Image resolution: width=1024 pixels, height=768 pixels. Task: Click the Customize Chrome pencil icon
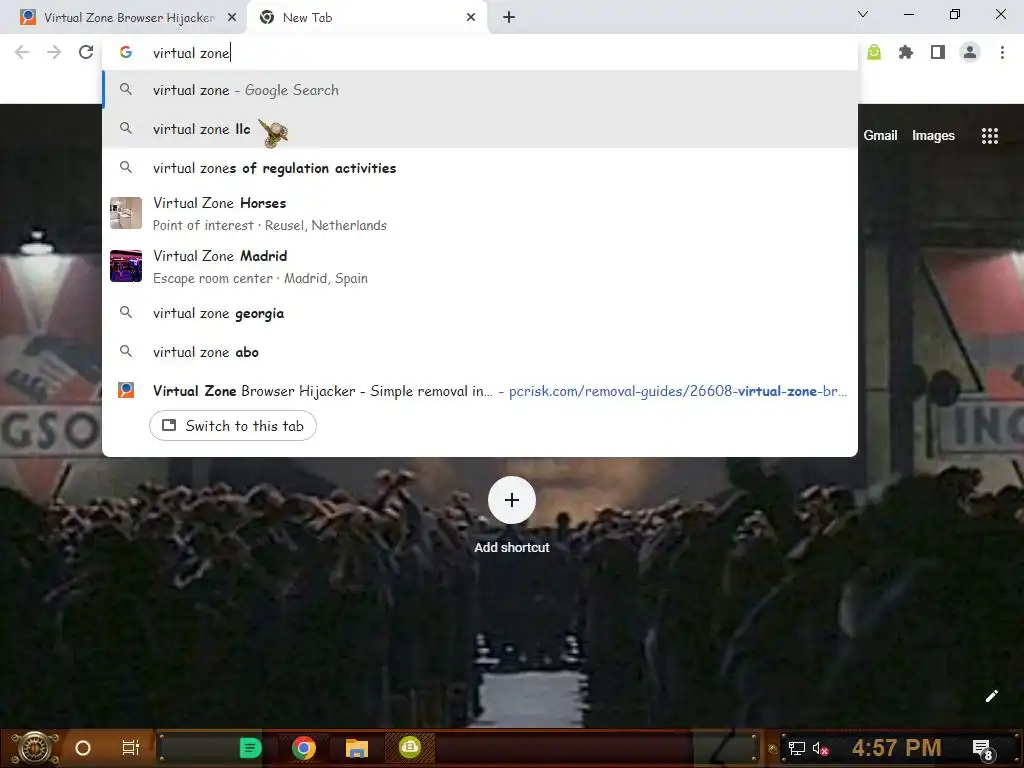(x=991, y=696)
